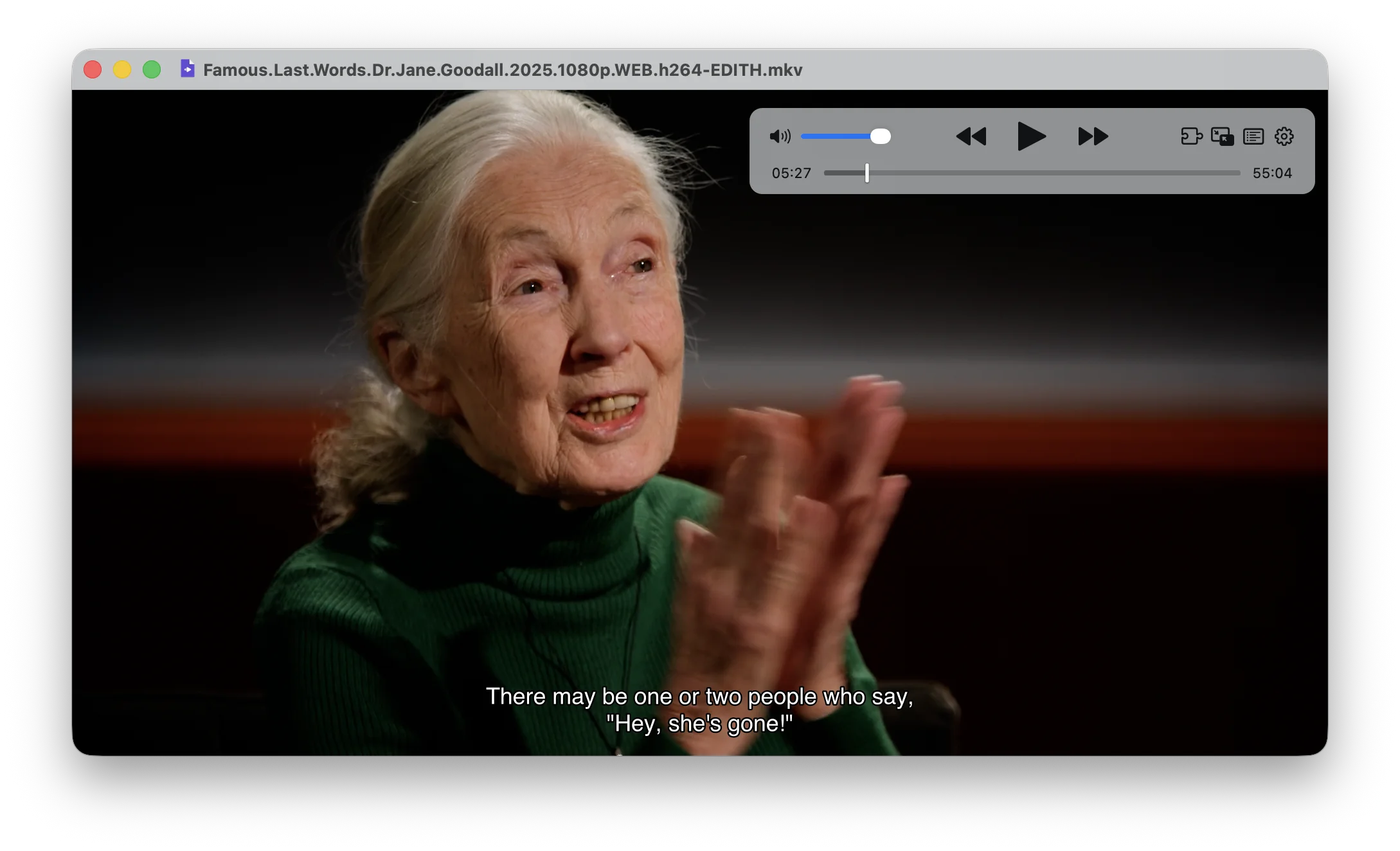Click the elapsed time 05:27 label
Image resolution: width=1400 pixels, height=851 pixels.
click(791, 173)
